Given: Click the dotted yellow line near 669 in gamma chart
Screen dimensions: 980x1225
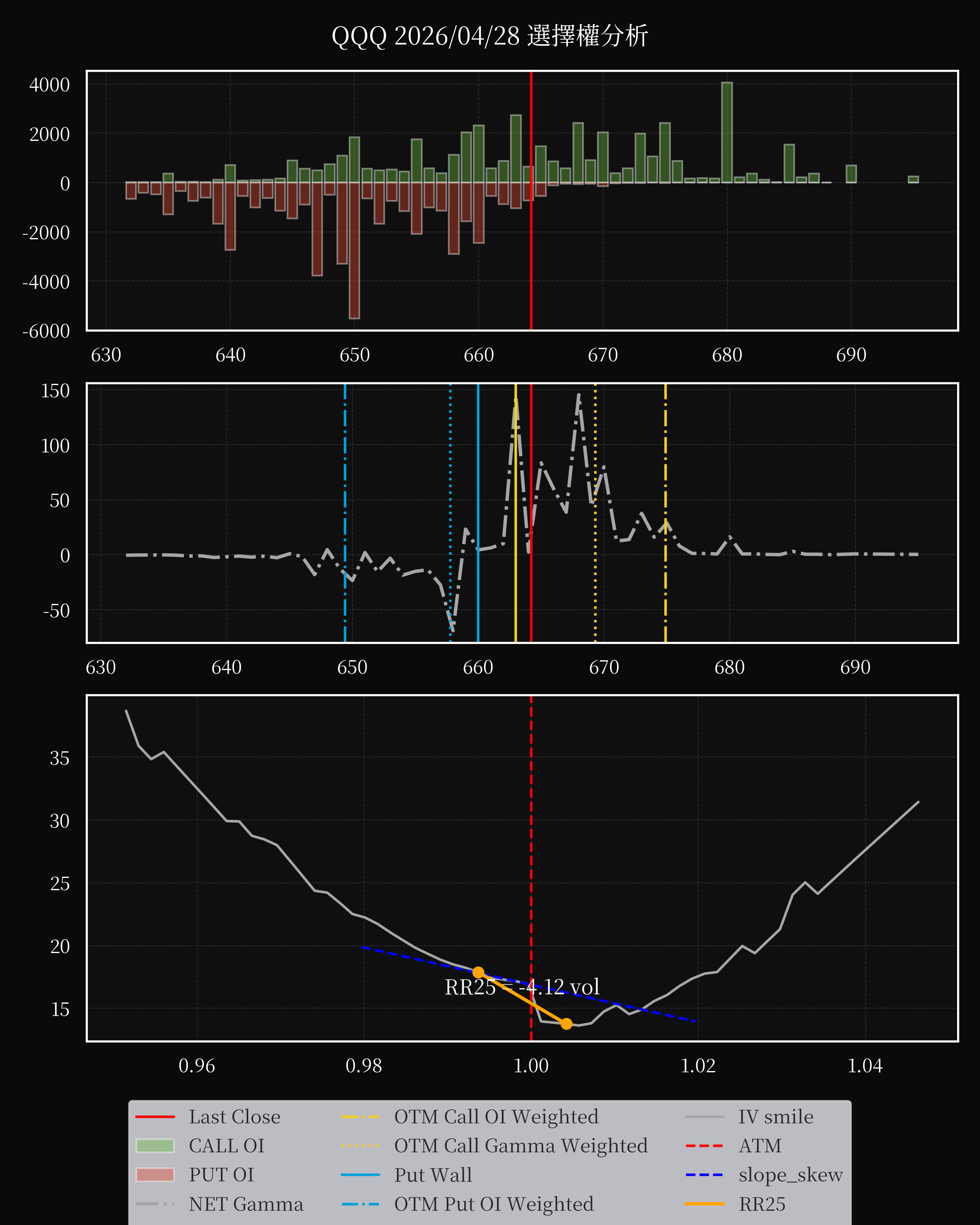Looking at the screenshot, I should click(x=595, y=513).
